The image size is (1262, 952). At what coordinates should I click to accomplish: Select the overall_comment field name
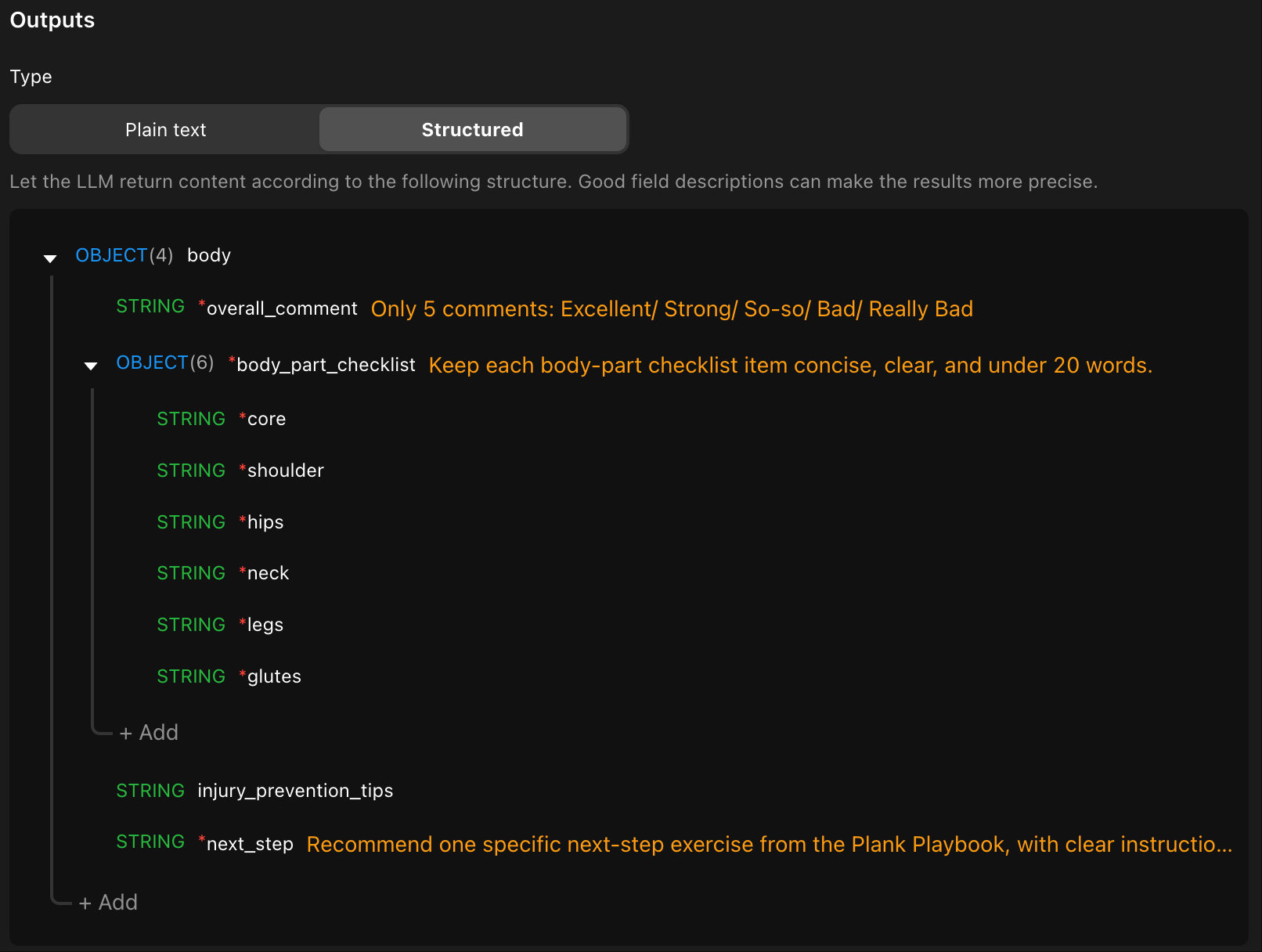point(281,309)
